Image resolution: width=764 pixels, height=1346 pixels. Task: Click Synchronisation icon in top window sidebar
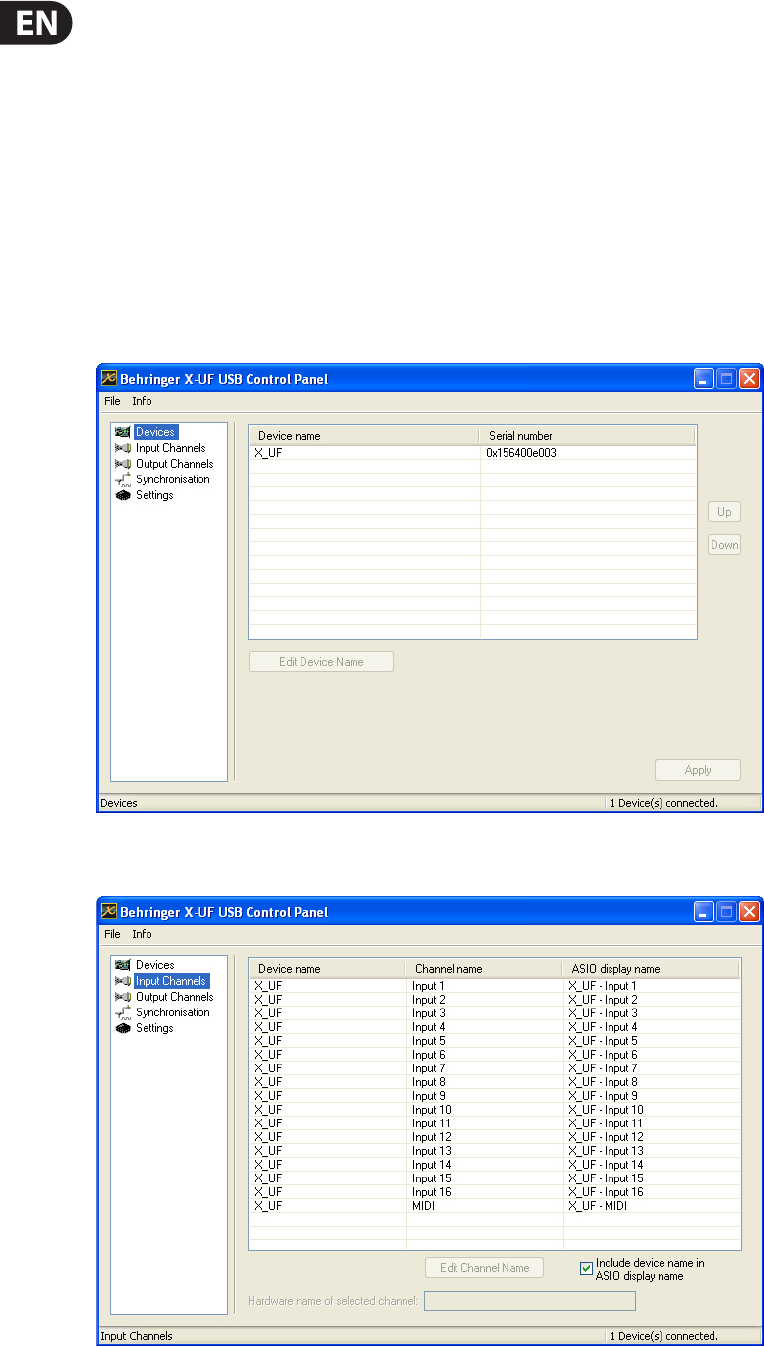(123, 479)
